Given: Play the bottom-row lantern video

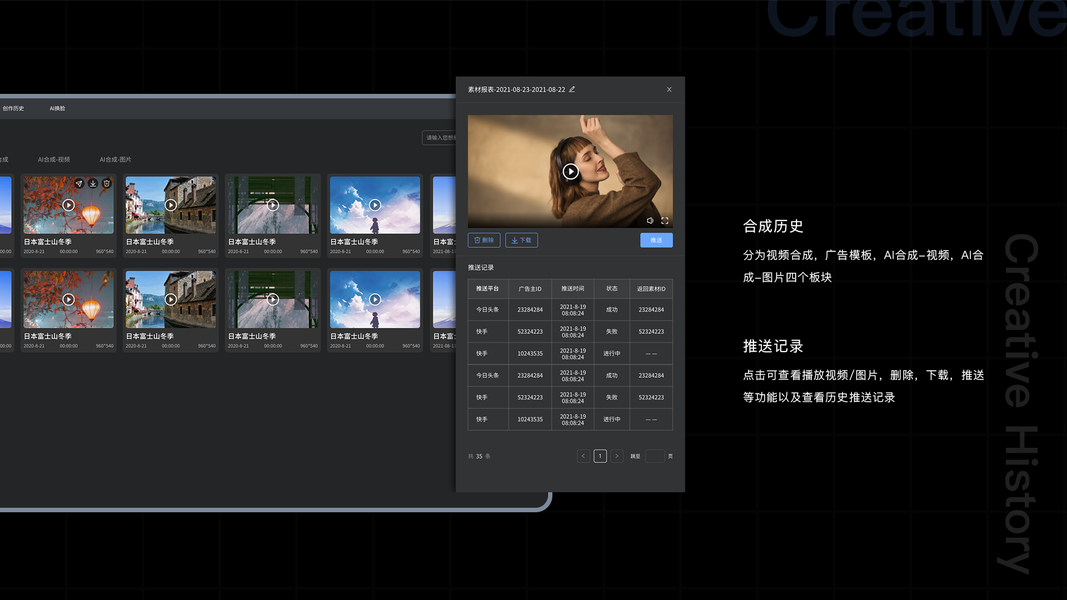Looking at the screenshot, I should 69,299.
